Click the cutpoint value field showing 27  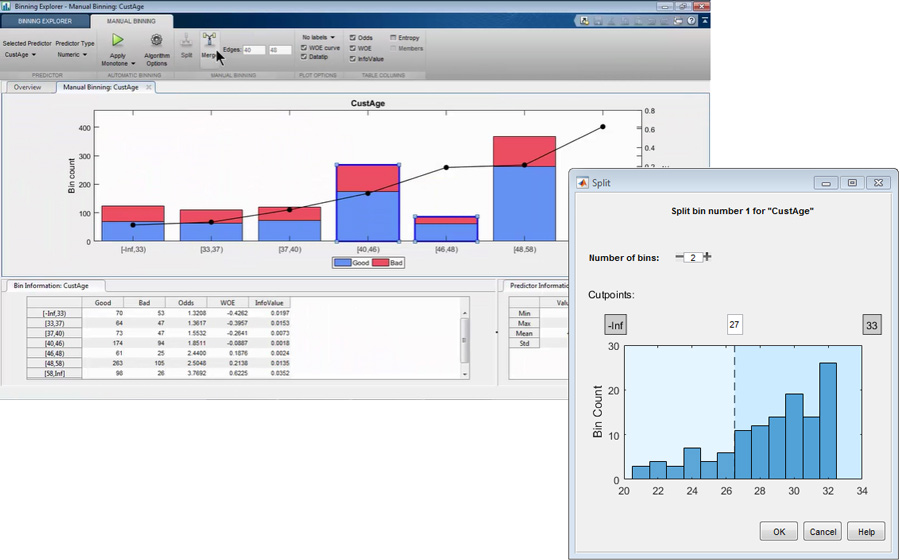735,325
